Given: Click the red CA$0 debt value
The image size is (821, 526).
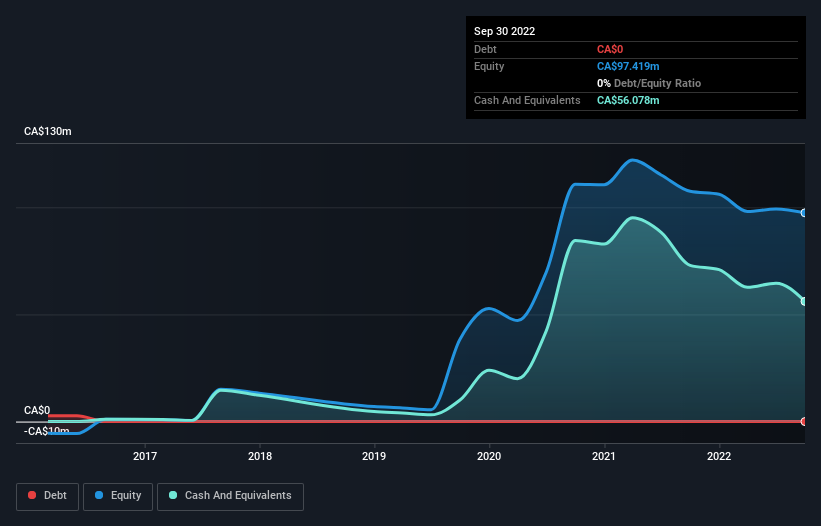Looking at the screenshot, I should tap(610, 49).
